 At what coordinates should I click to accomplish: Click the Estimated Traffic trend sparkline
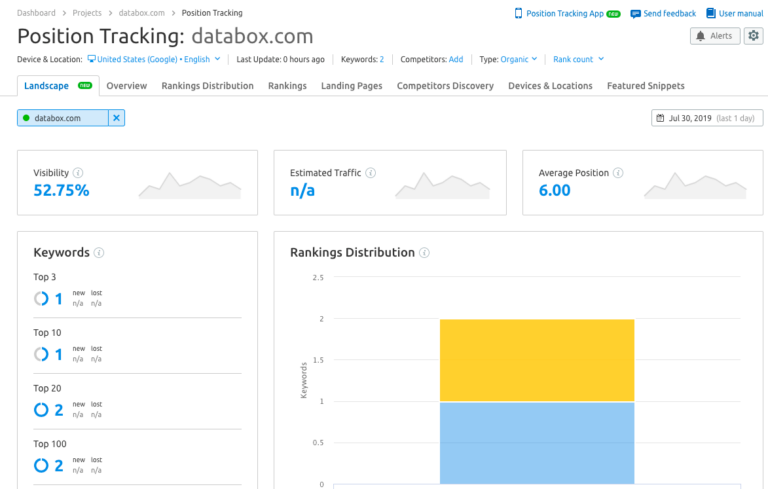[x=442, y=186]
